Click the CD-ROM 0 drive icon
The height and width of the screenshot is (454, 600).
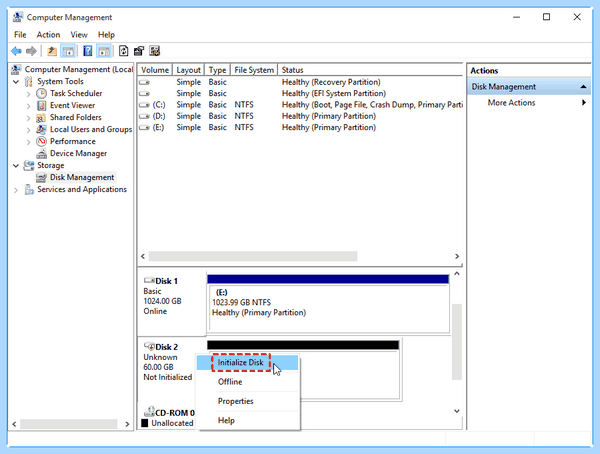click(x=149, y=412)
